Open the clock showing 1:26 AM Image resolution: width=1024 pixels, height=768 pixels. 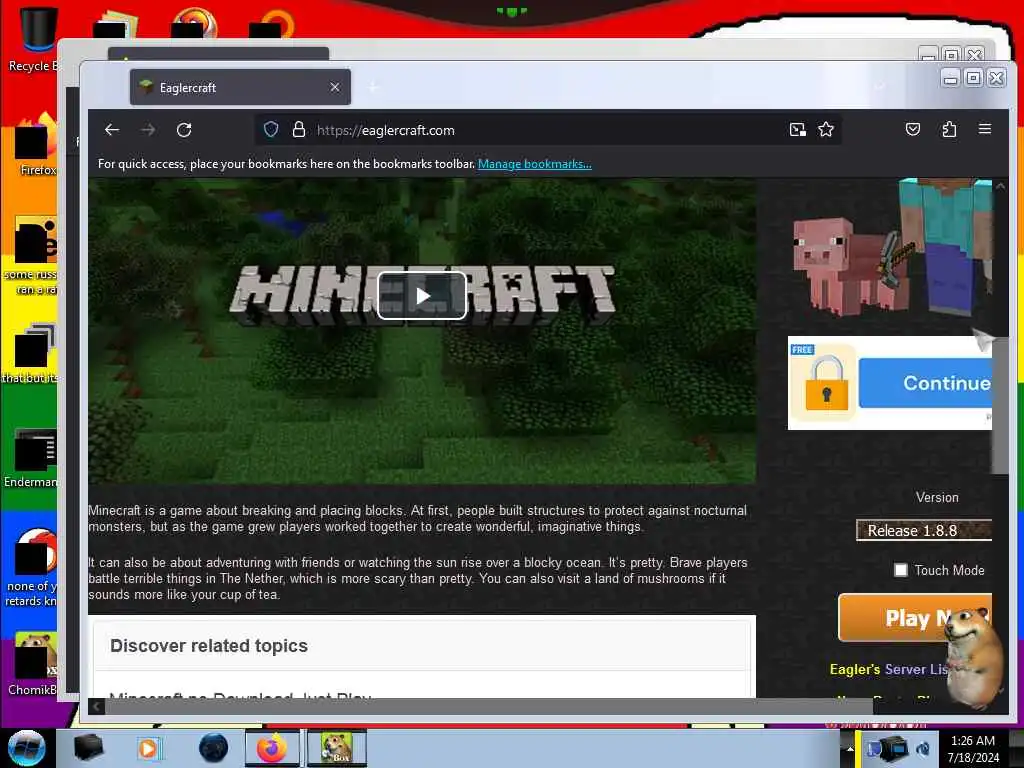[x=973, y=749]
